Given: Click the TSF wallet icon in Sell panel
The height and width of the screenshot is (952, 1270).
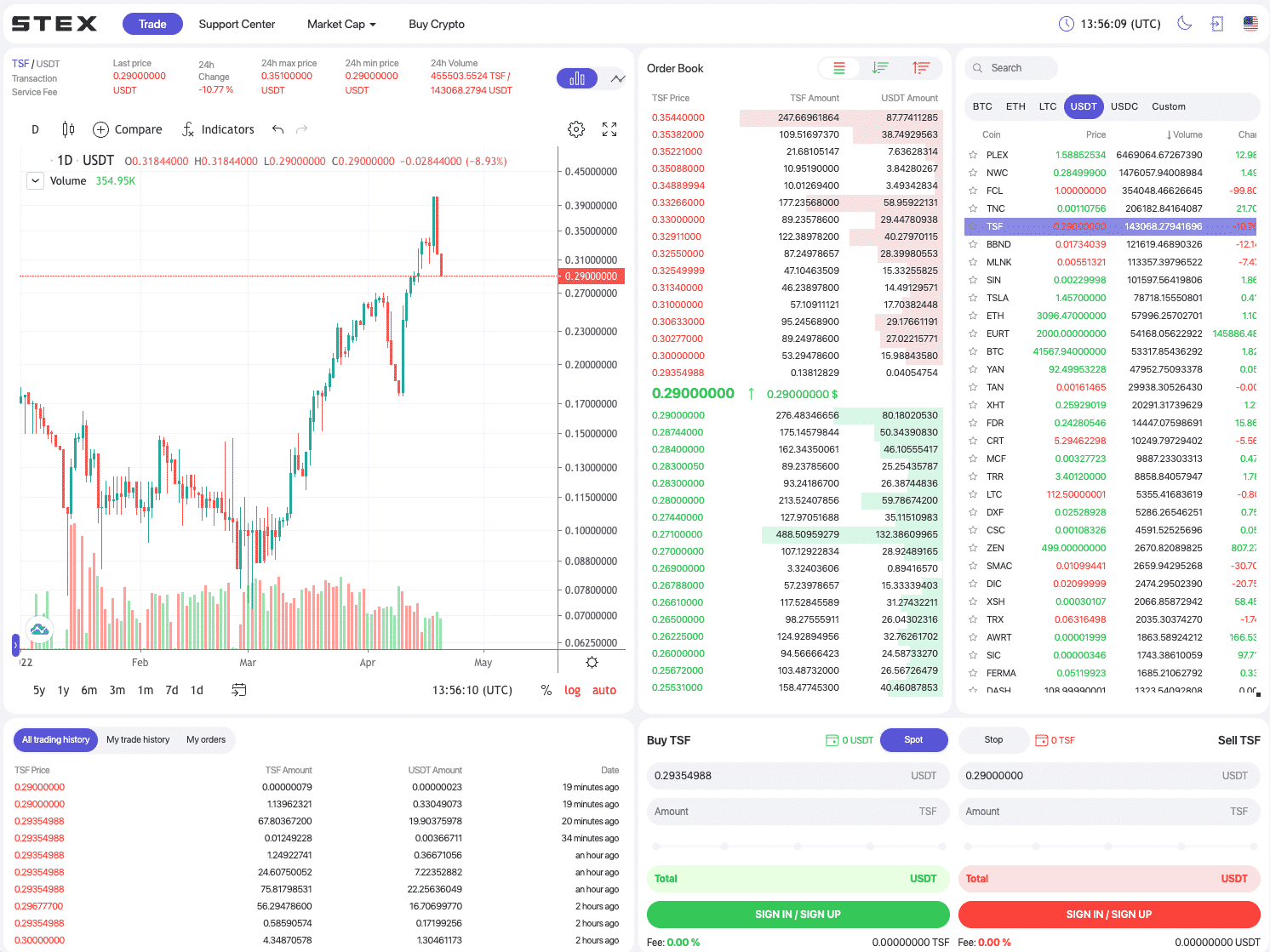Looking at the screenshot, I should tap(1041, 740).
